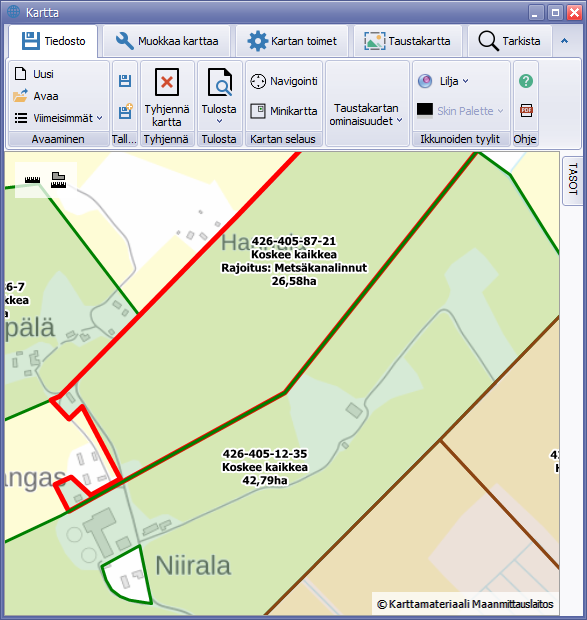Click the save-as disk with plus icon
The image size is (587, 620).
tap(125, 112)
